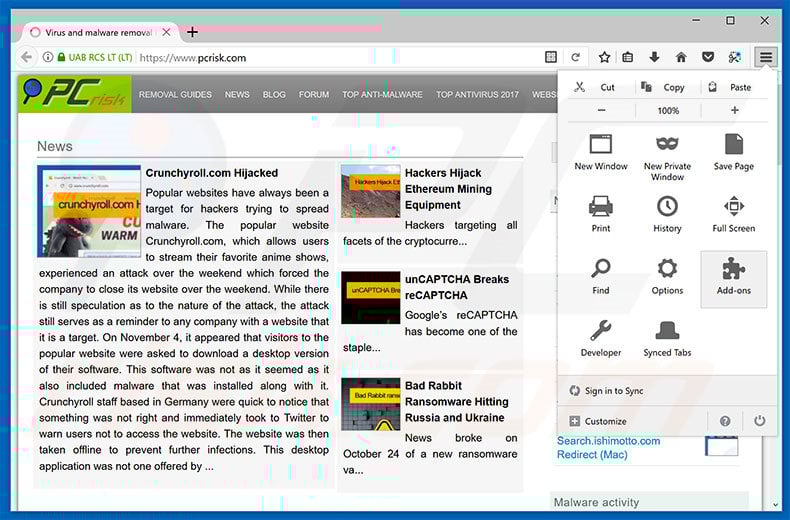Open the Developer wrench item
This screenshot has width=790, height=520.
point(601,339)
